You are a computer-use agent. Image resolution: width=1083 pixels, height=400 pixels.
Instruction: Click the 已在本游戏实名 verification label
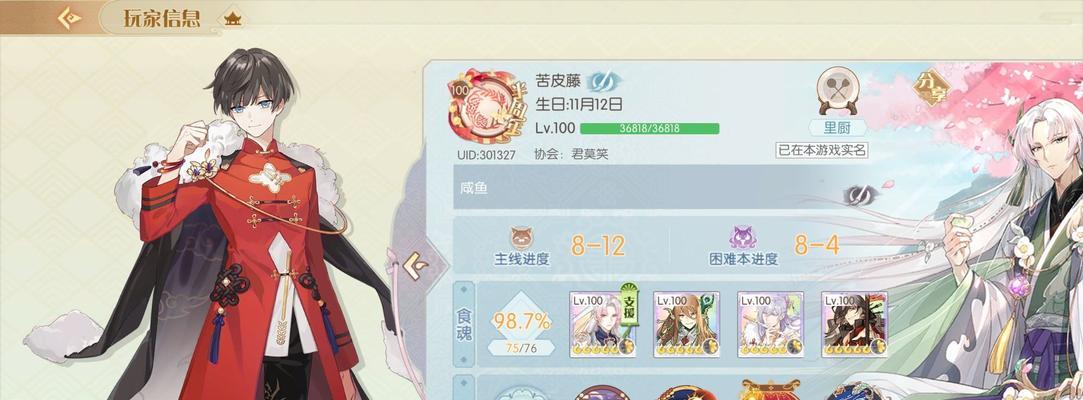pos(821,150)
